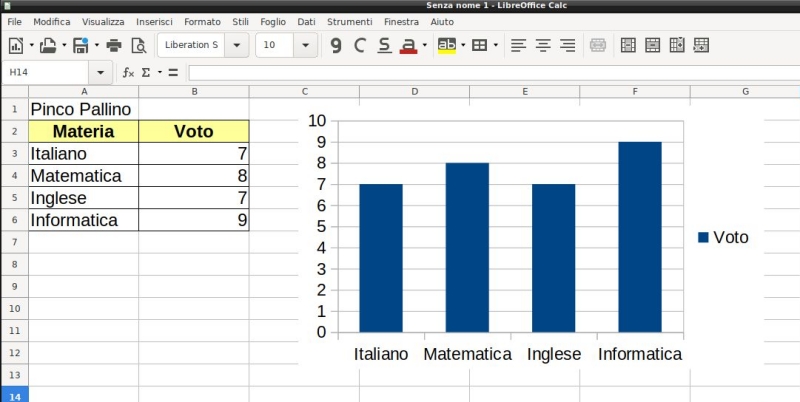The height and width of the screenshot is (402, 800).
Task: Click the column B header
Action: click(x=193, y=91)
